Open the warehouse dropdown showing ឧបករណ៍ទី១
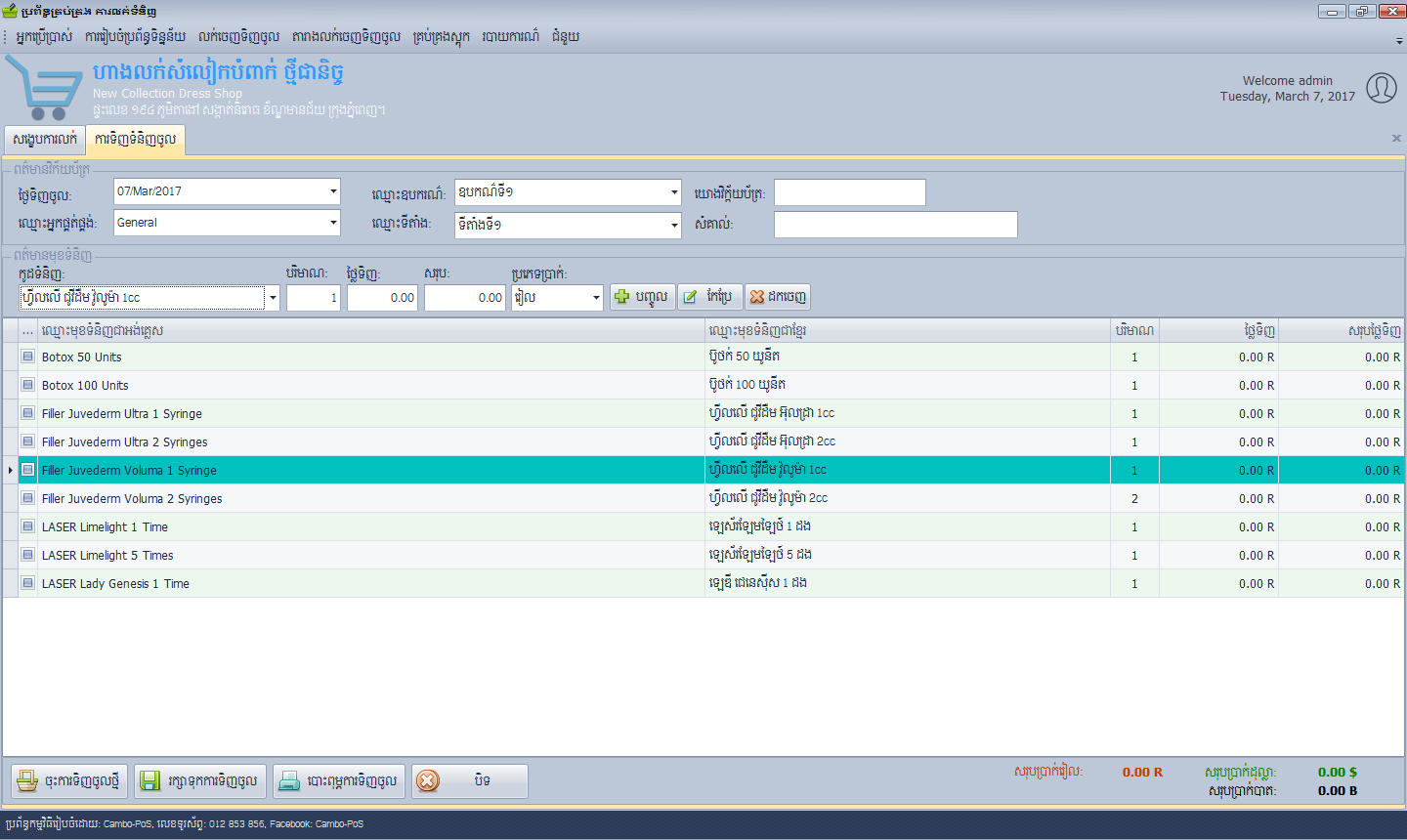 (x=674, y=192)
